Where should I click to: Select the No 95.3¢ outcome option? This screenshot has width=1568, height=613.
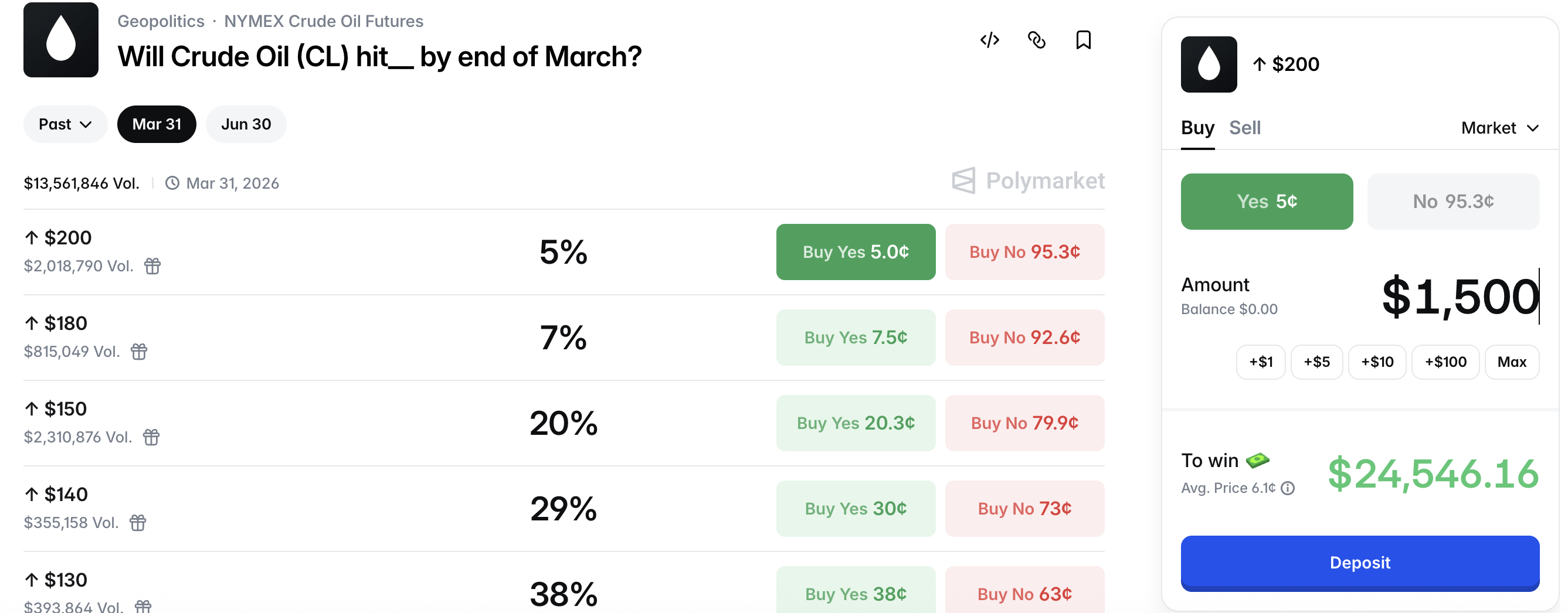tap(1452, 201)
